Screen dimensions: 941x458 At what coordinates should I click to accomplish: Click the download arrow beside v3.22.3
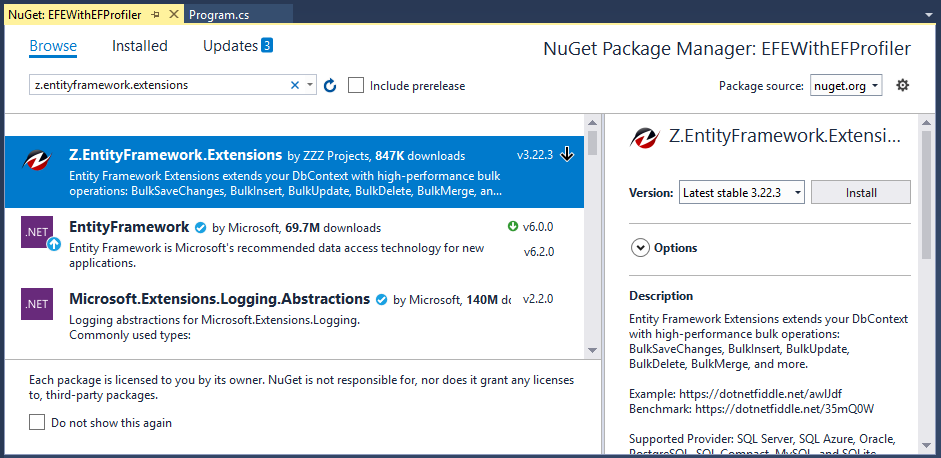pyautogui.click(x=567, y=155)
